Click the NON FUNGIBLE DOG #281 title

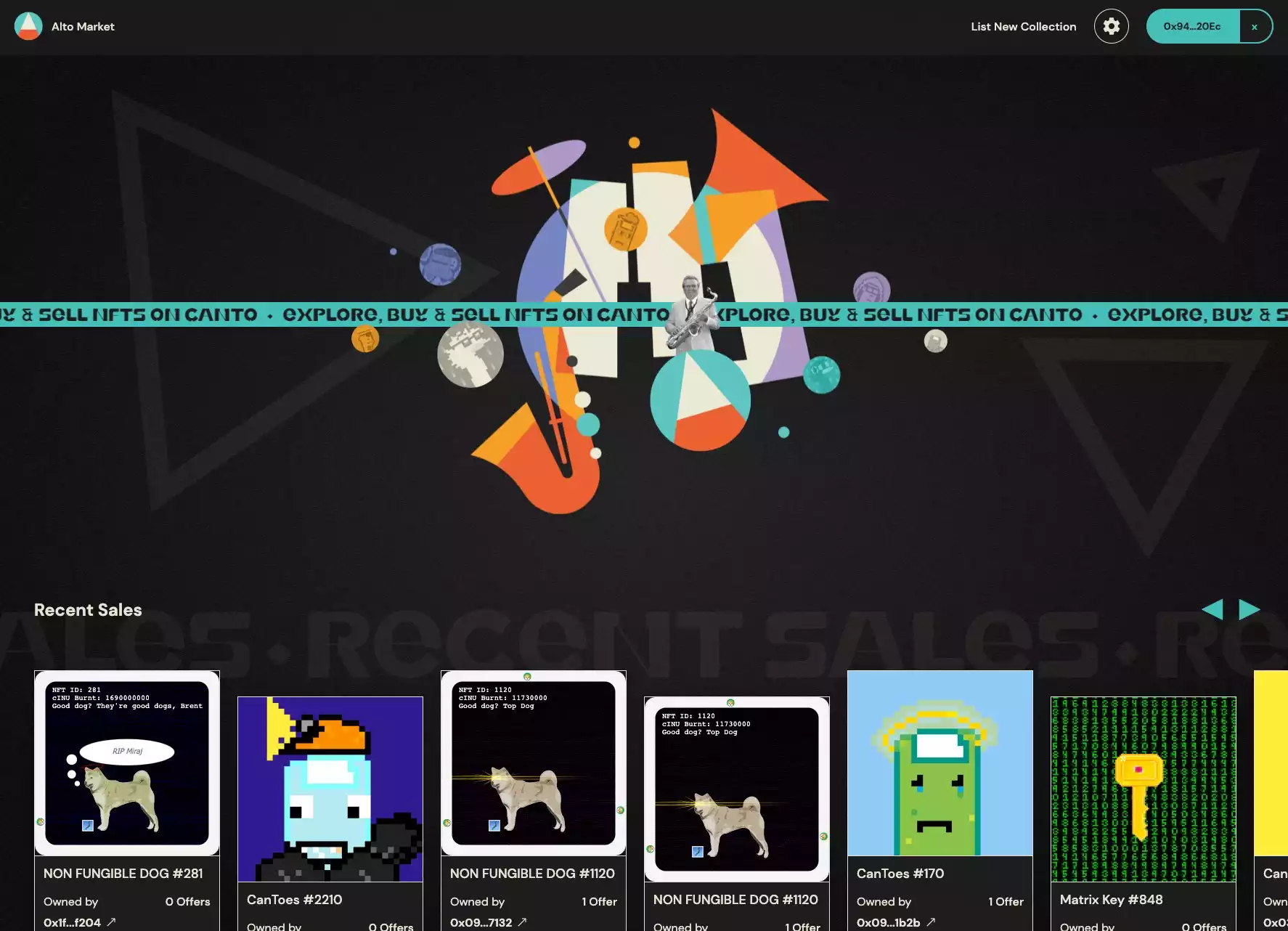[123, 874]
